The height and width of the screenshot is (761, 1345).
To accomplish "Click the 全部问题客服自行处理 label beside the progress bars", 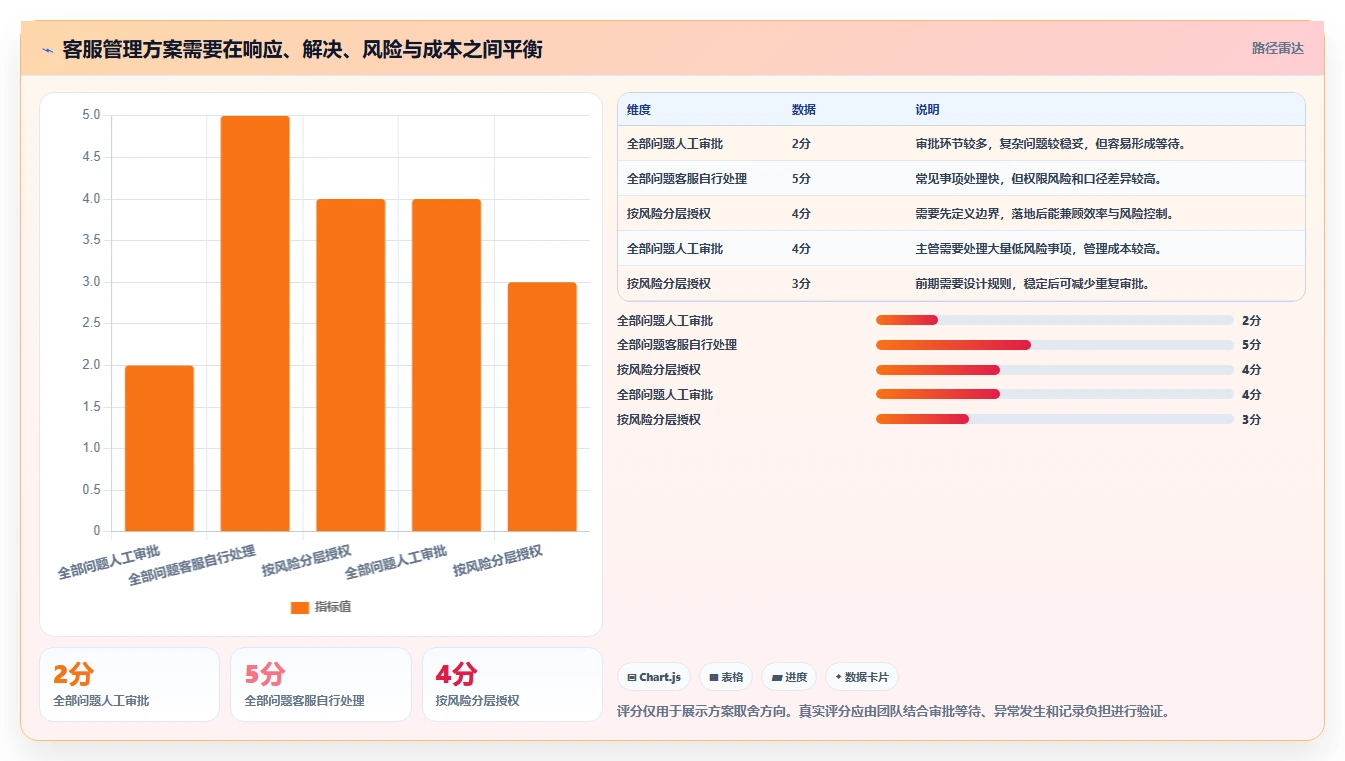I will click(677, 345).
